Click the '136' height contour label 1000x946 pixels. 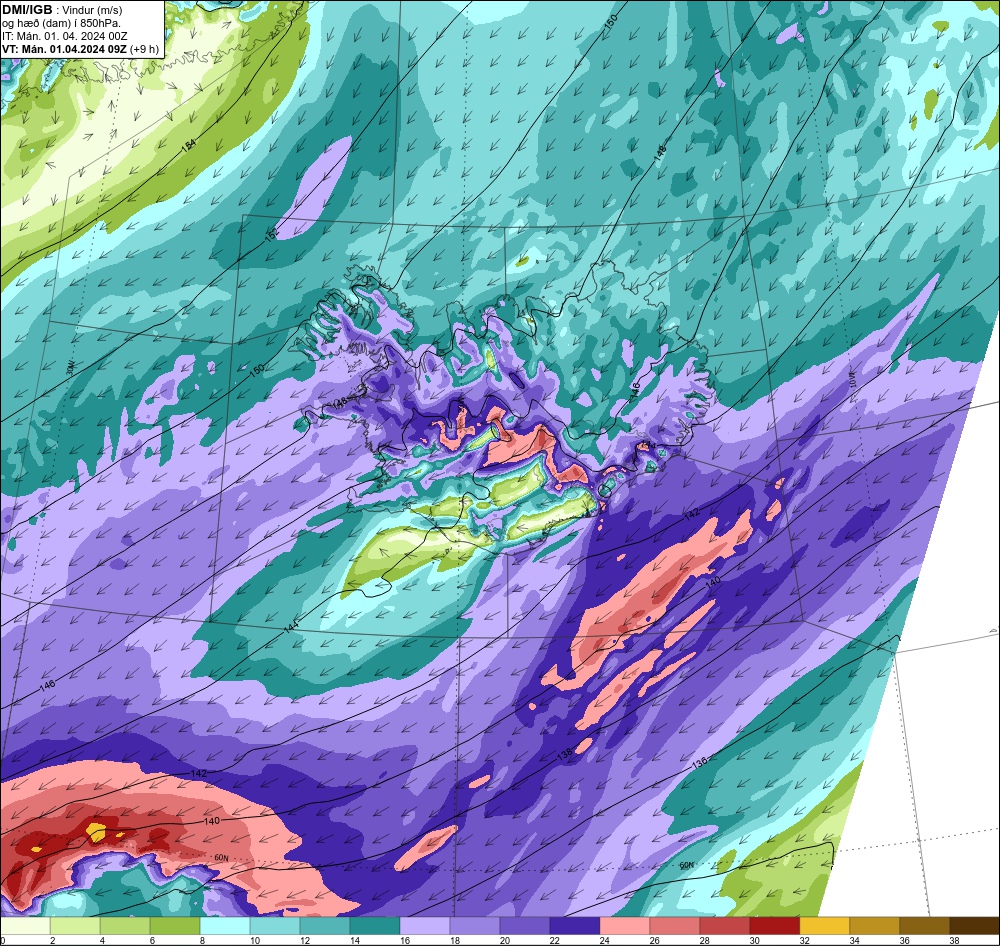tap(700, 762)
